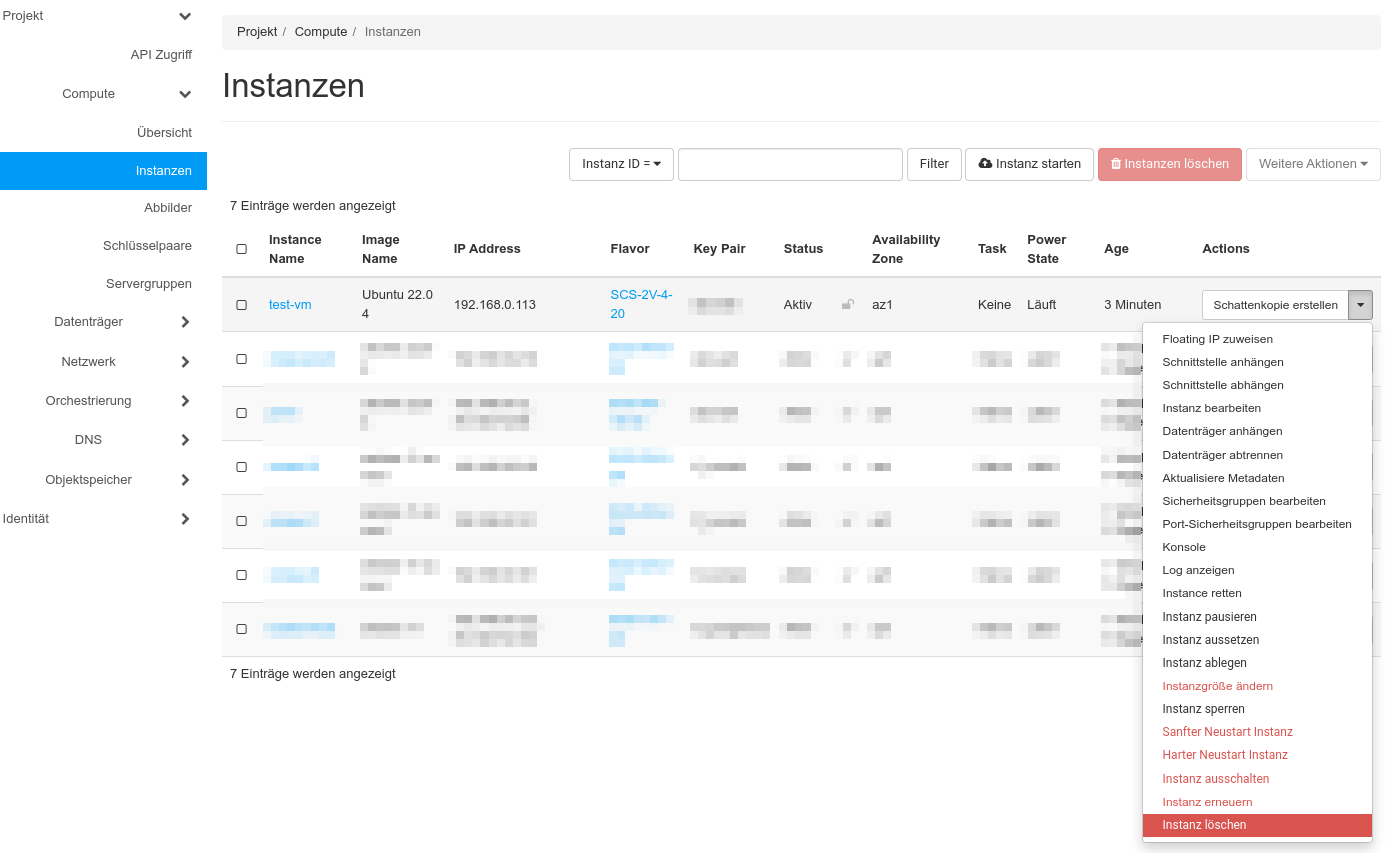The height and width of the screenshot is (853, 1393).
Task: Click the Filter button
Action: 934,164
